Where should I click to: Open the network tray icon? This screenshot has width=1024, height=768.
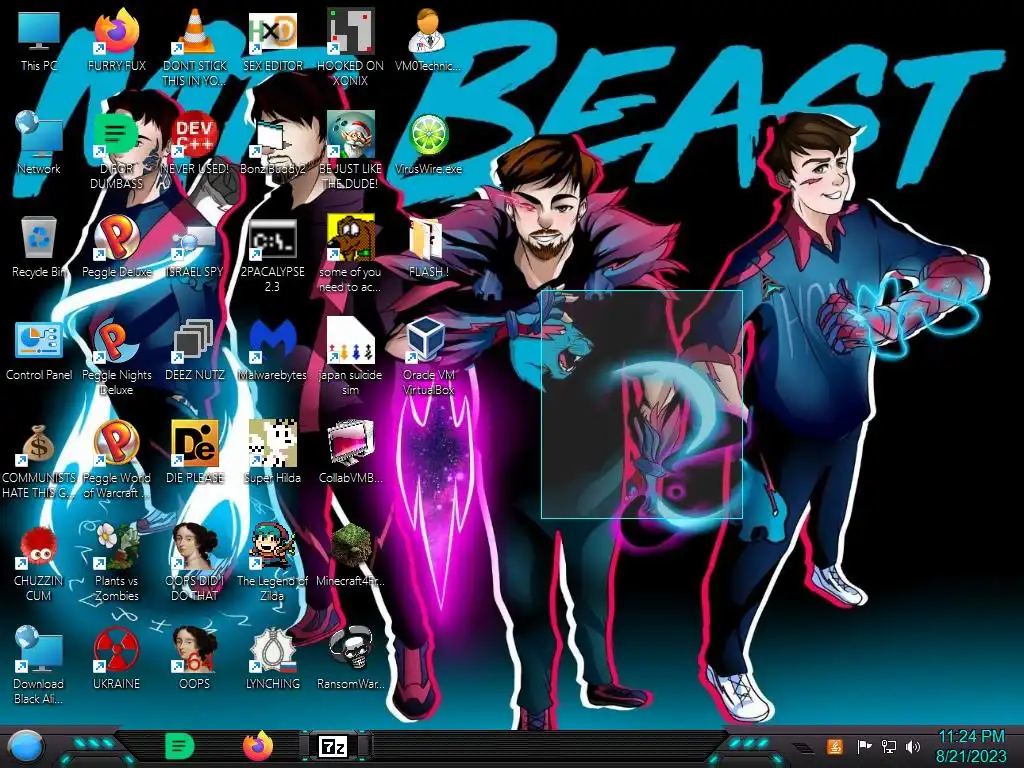889,746
